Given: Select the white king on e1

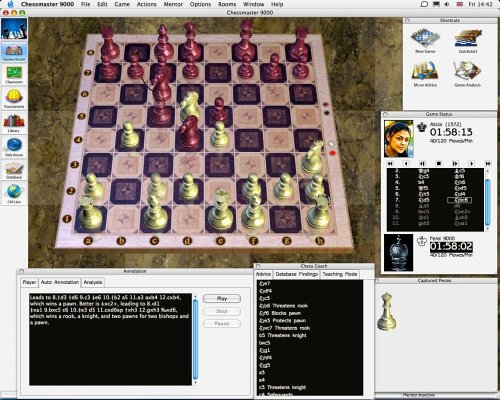Looking at the screenshot, I should [x=220, y=210].
